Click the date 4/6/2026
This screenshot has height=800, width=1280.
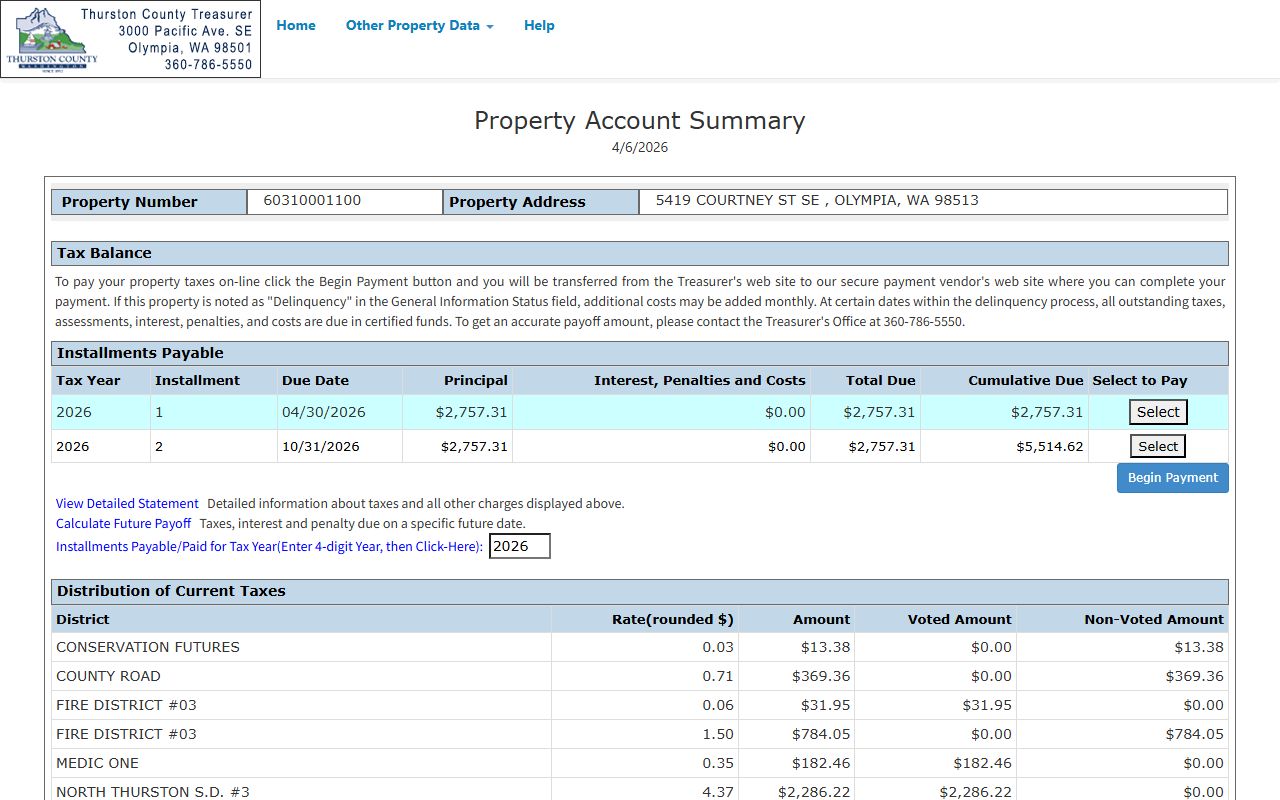(640, 147)
